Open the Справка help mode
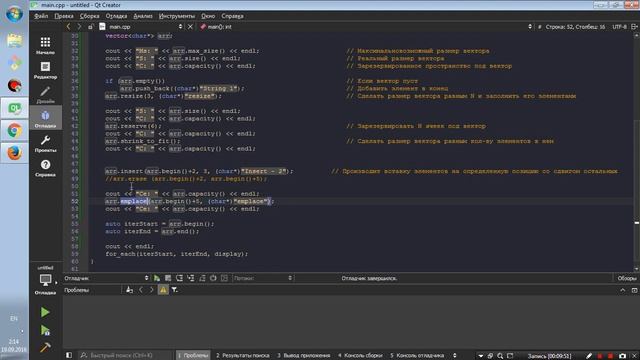Image resolution: width=640 pixels, height=360 pixels. 45,168
